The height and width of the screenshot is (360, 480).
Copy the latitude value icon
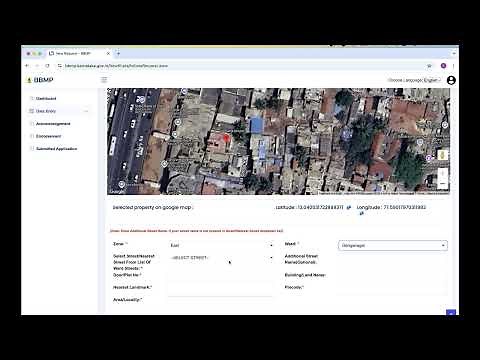pos(349,207)
